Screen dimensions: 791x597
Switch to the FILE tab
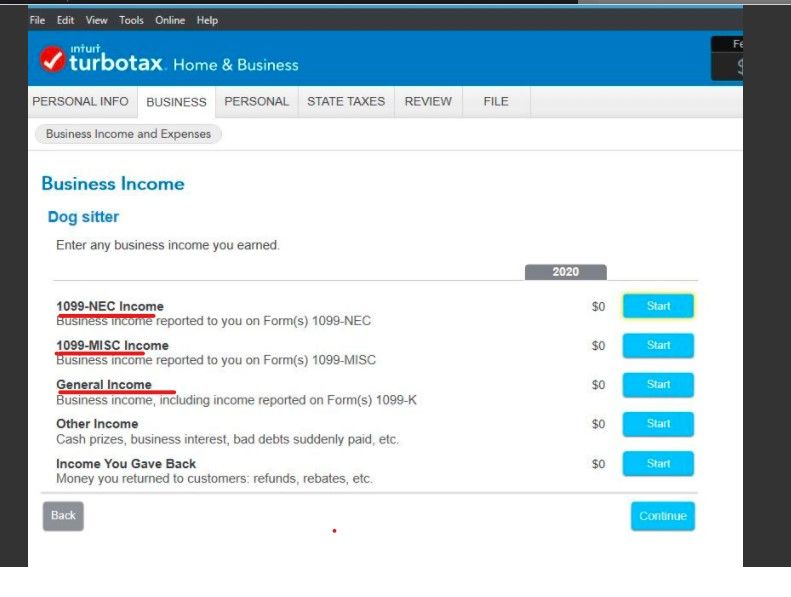point(496,101)
